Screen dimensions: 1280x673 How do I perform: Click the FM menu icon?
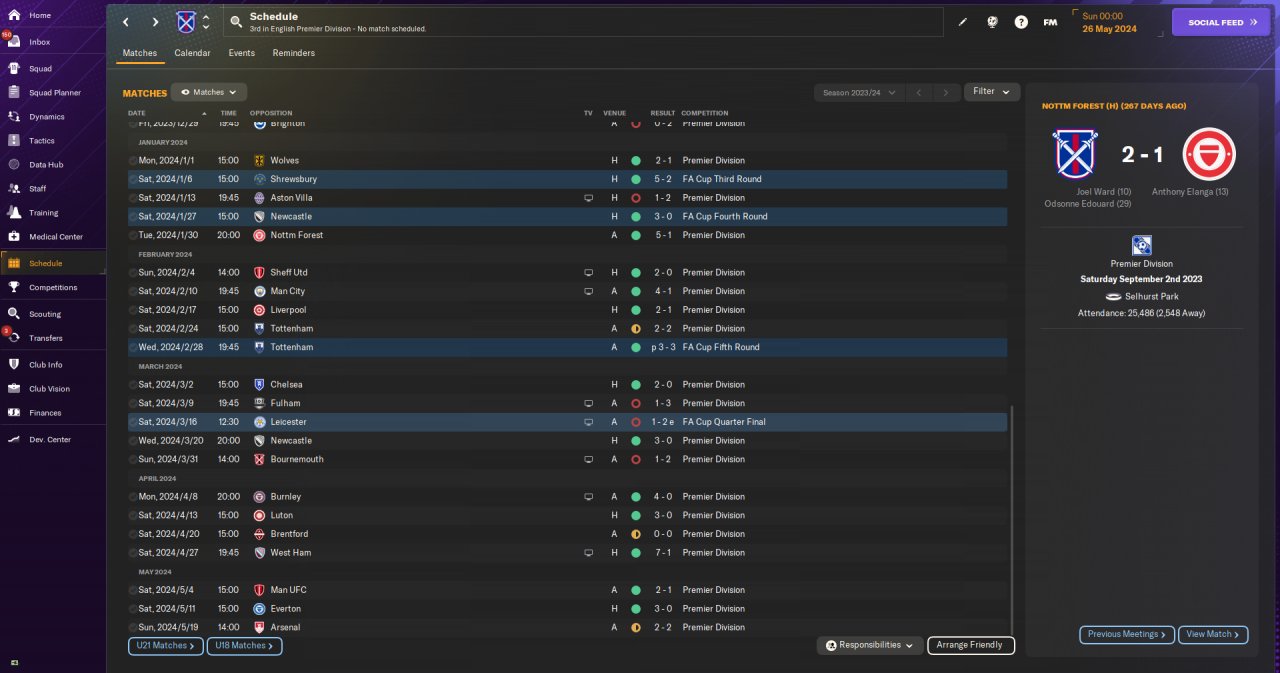[1050, 22]
